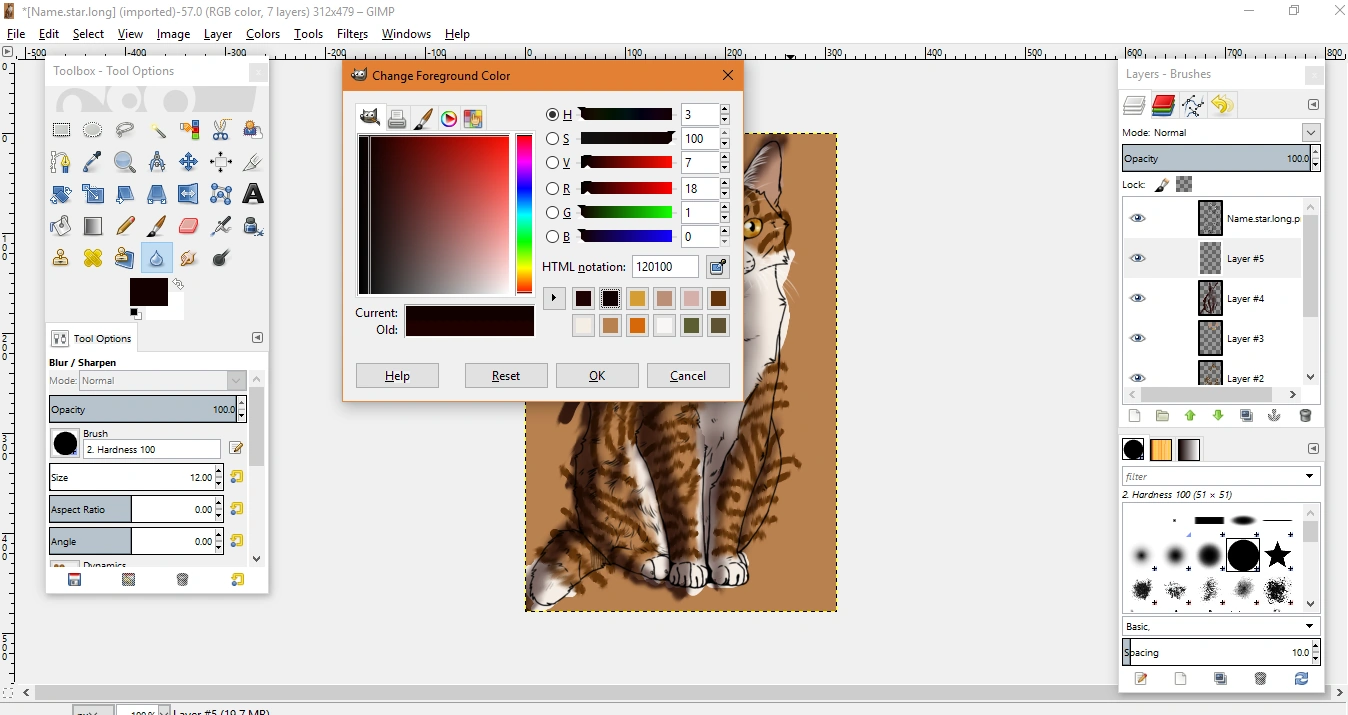The image size is (1348, 715).
Task: Click OK in Change Foreground Color
Action: tap(597, 376)
